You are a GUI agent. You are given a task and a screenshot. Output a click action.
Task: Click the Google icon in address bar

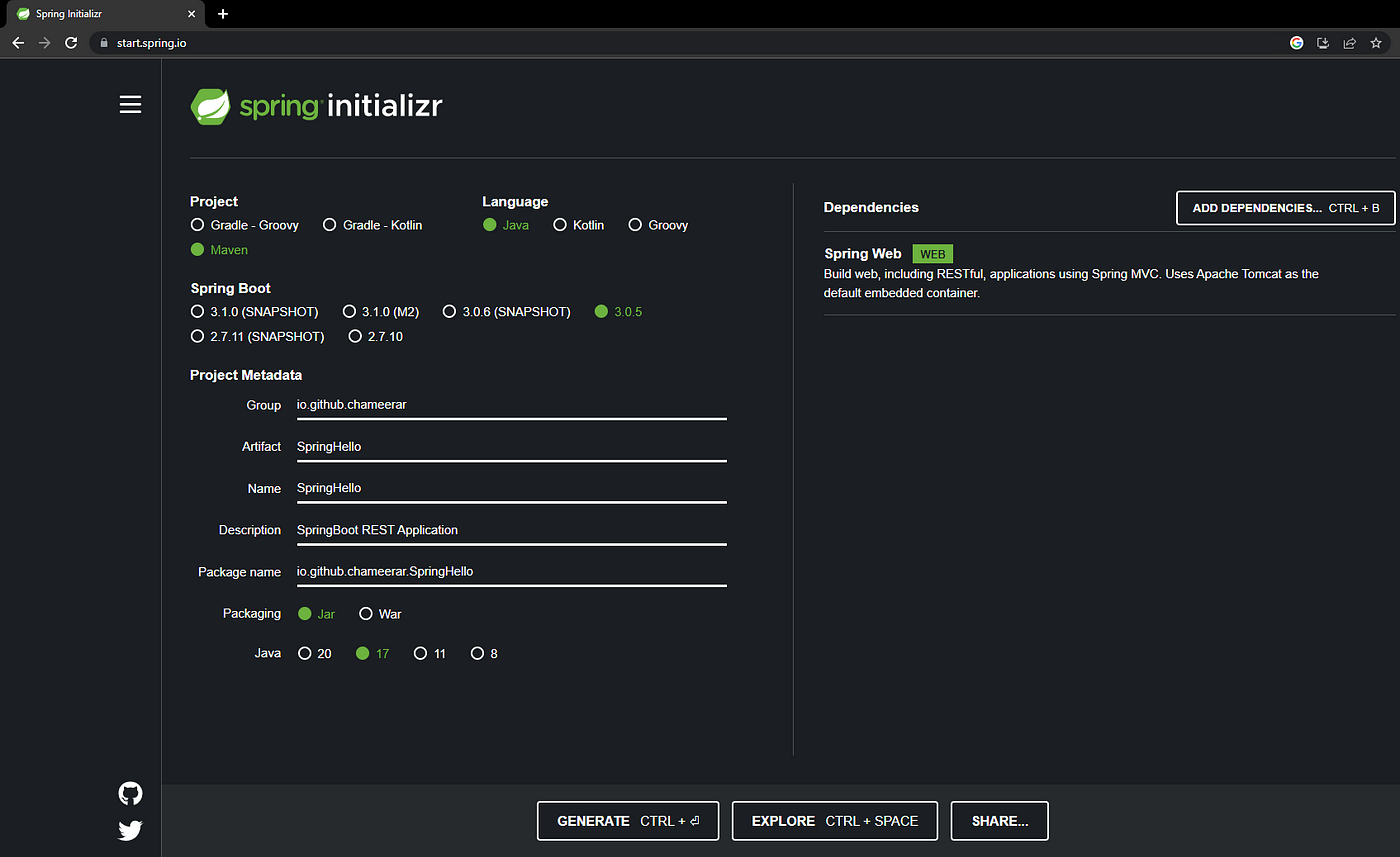1297,43
